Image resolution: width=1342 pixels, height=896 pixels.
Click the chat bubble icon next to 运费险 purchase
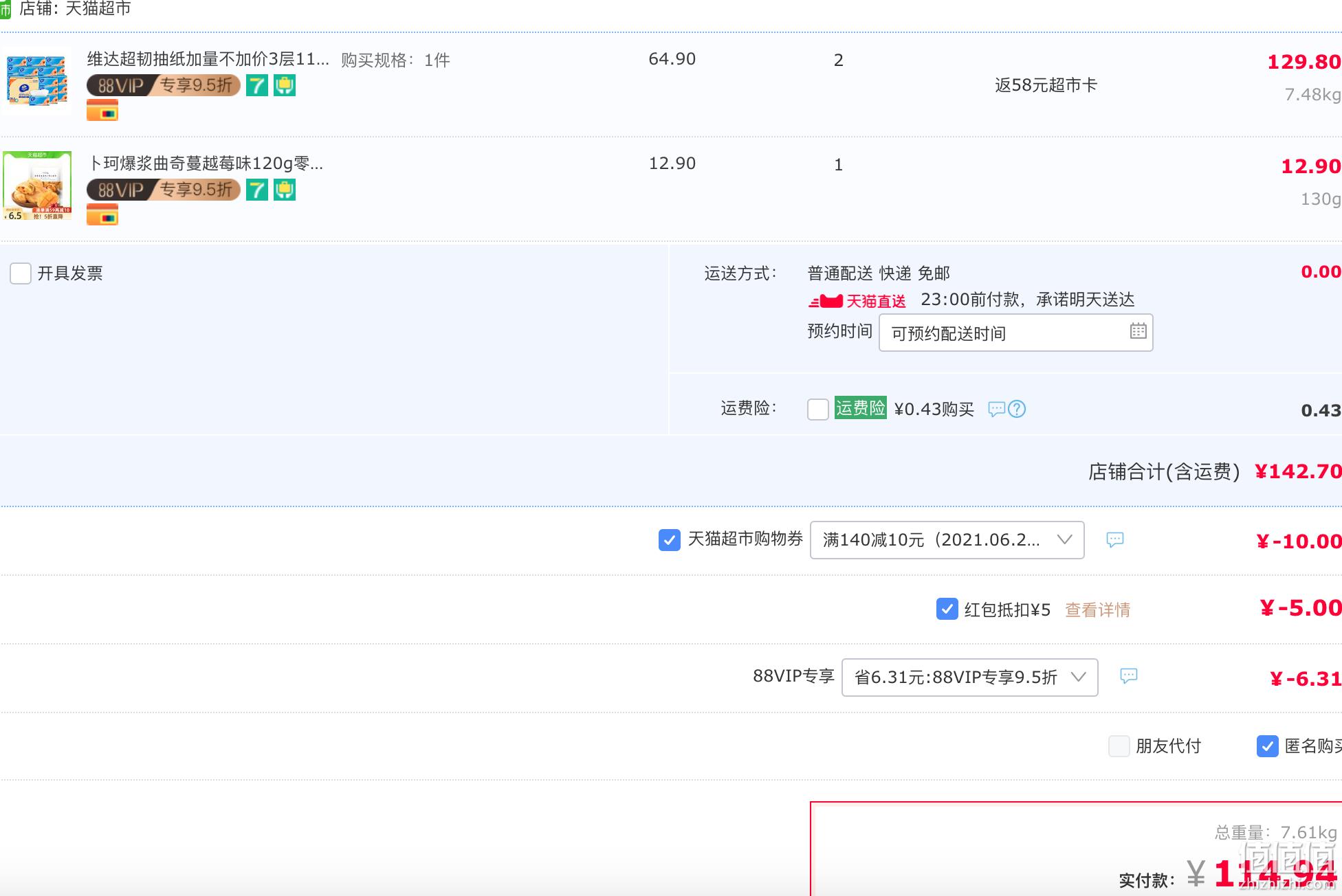[x=996, y=410]
